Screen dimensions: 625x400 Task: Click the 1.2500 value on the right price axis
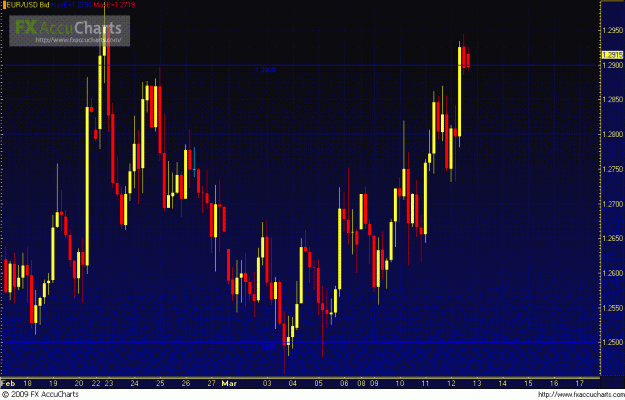point(613,343)
